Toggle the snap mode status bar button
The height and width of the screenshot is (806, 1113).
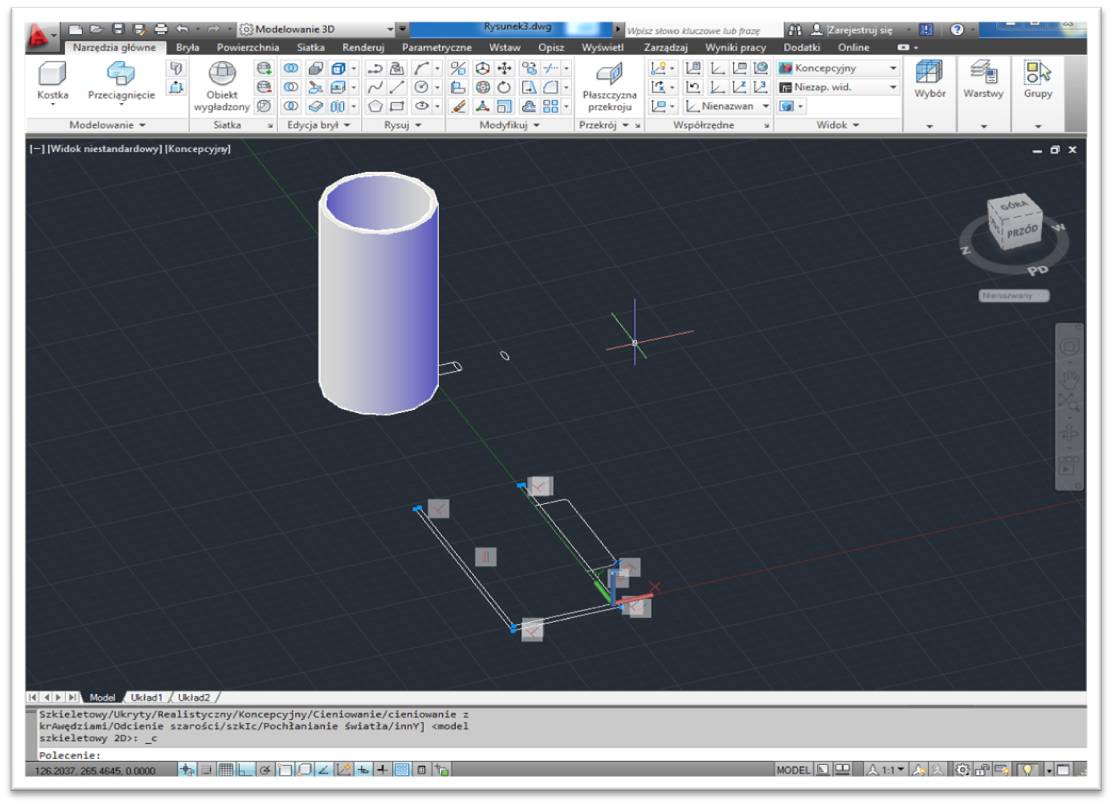(x=207, y=770)
